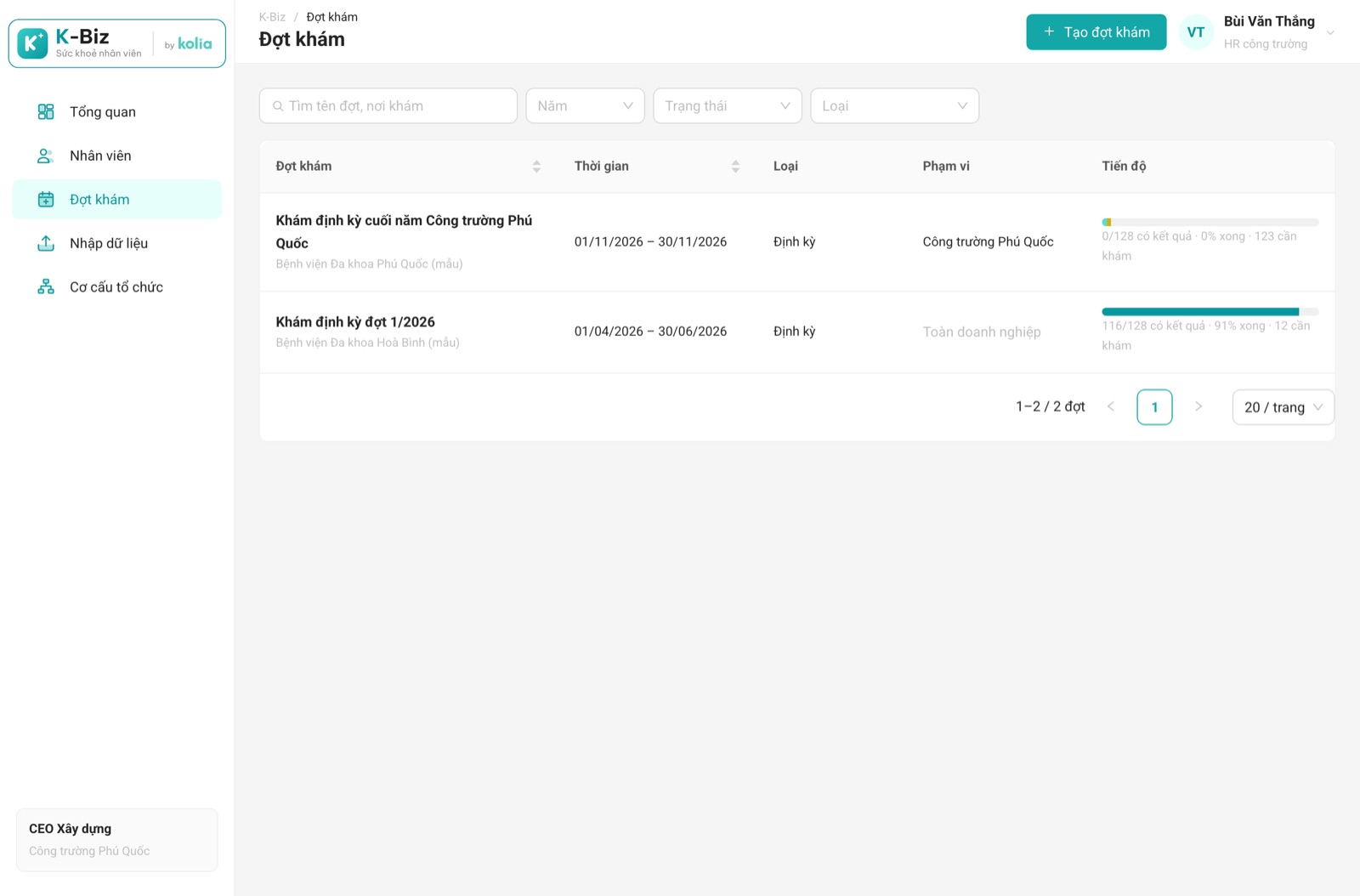Click date 01/11/2026 – 30/11/2026
This screenshot has height=896, width=1360.
point(650,242)
